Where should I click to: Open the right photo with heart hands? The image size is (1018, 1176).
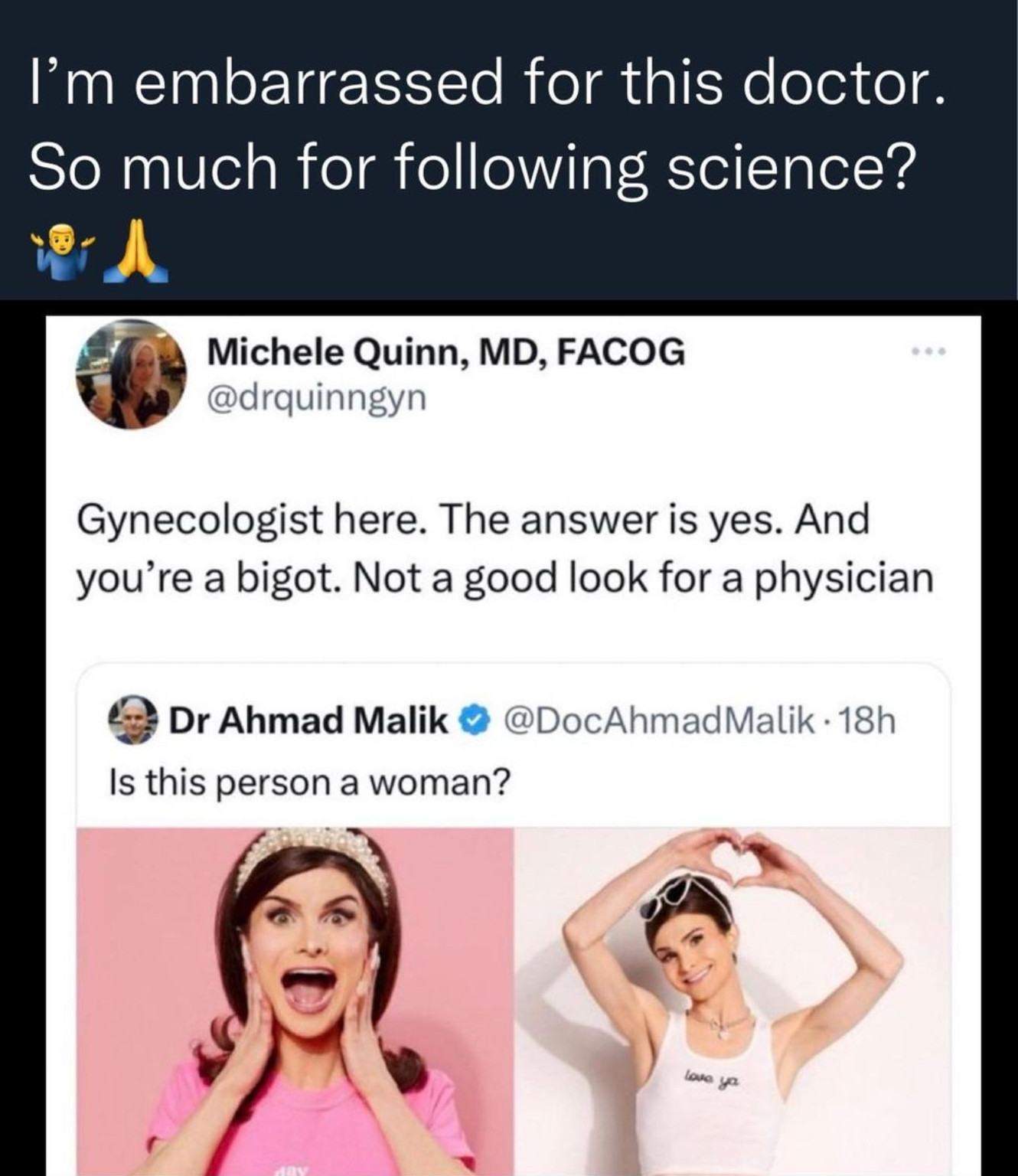click(x=733, y=1001)
